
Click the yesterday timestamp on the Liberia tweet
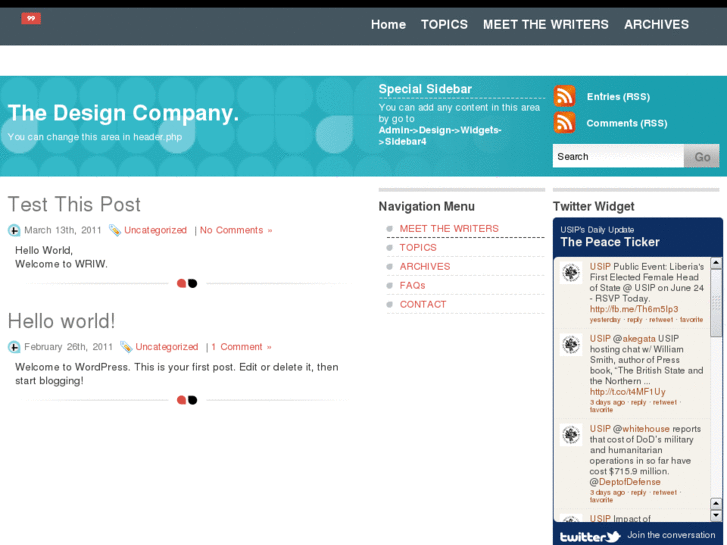tap(605, 320)
